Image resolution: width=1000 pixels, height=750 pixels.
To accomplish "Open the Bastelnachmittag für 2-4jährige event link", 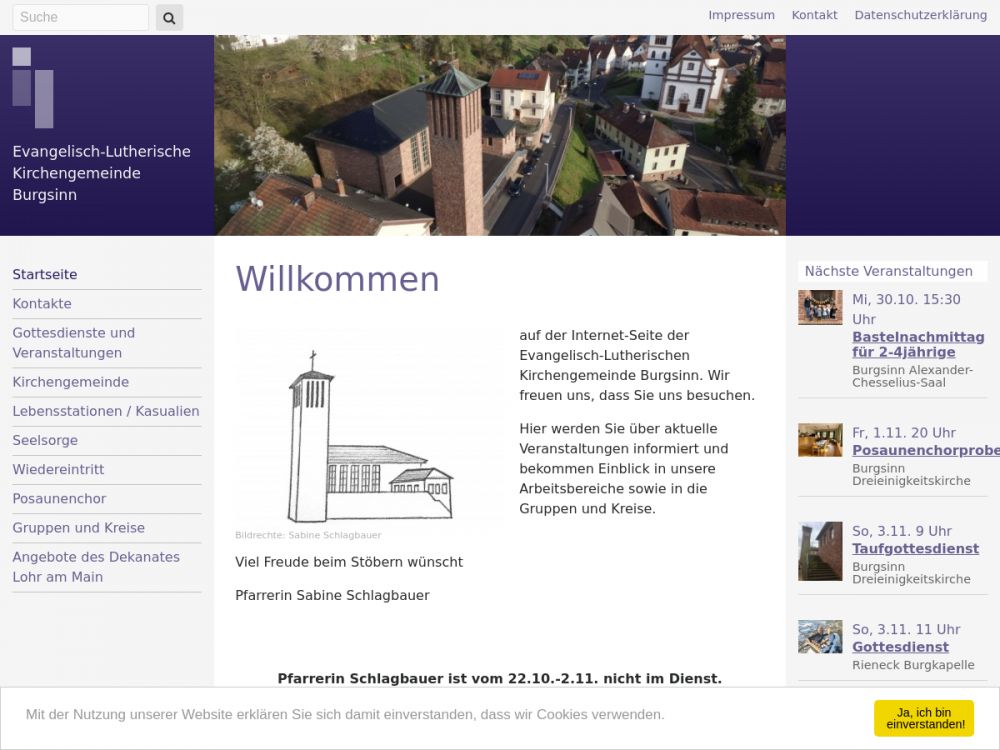I will pyautogui.click(x=917, y=344).
